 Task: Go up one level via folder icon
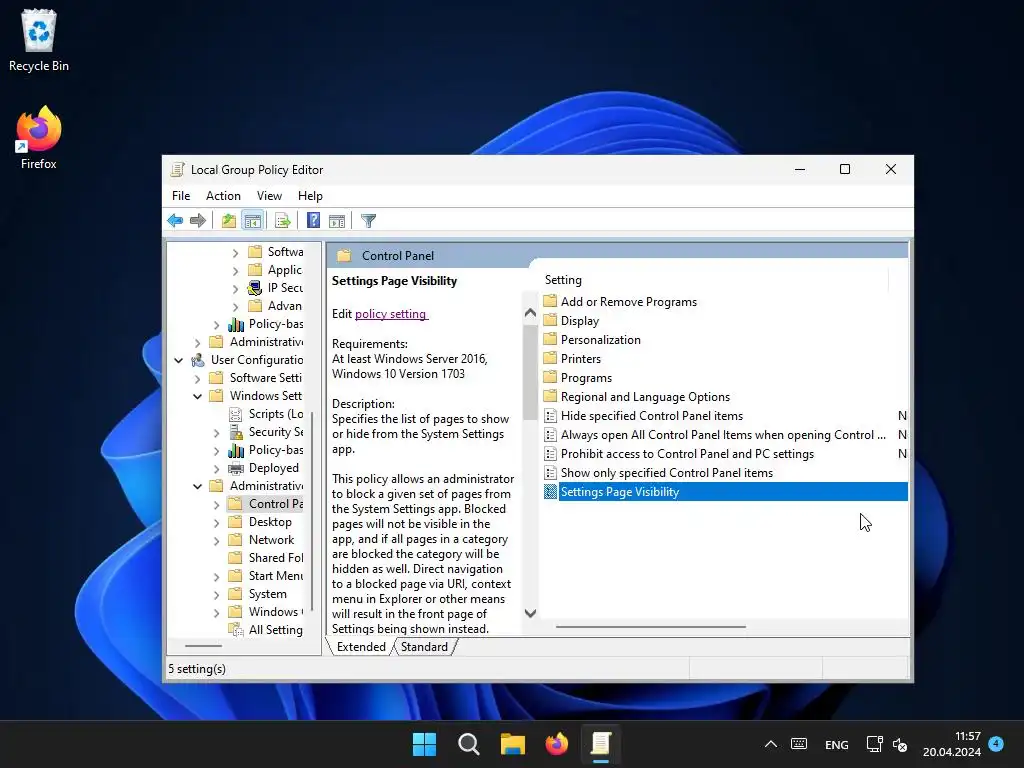(229, 221)
